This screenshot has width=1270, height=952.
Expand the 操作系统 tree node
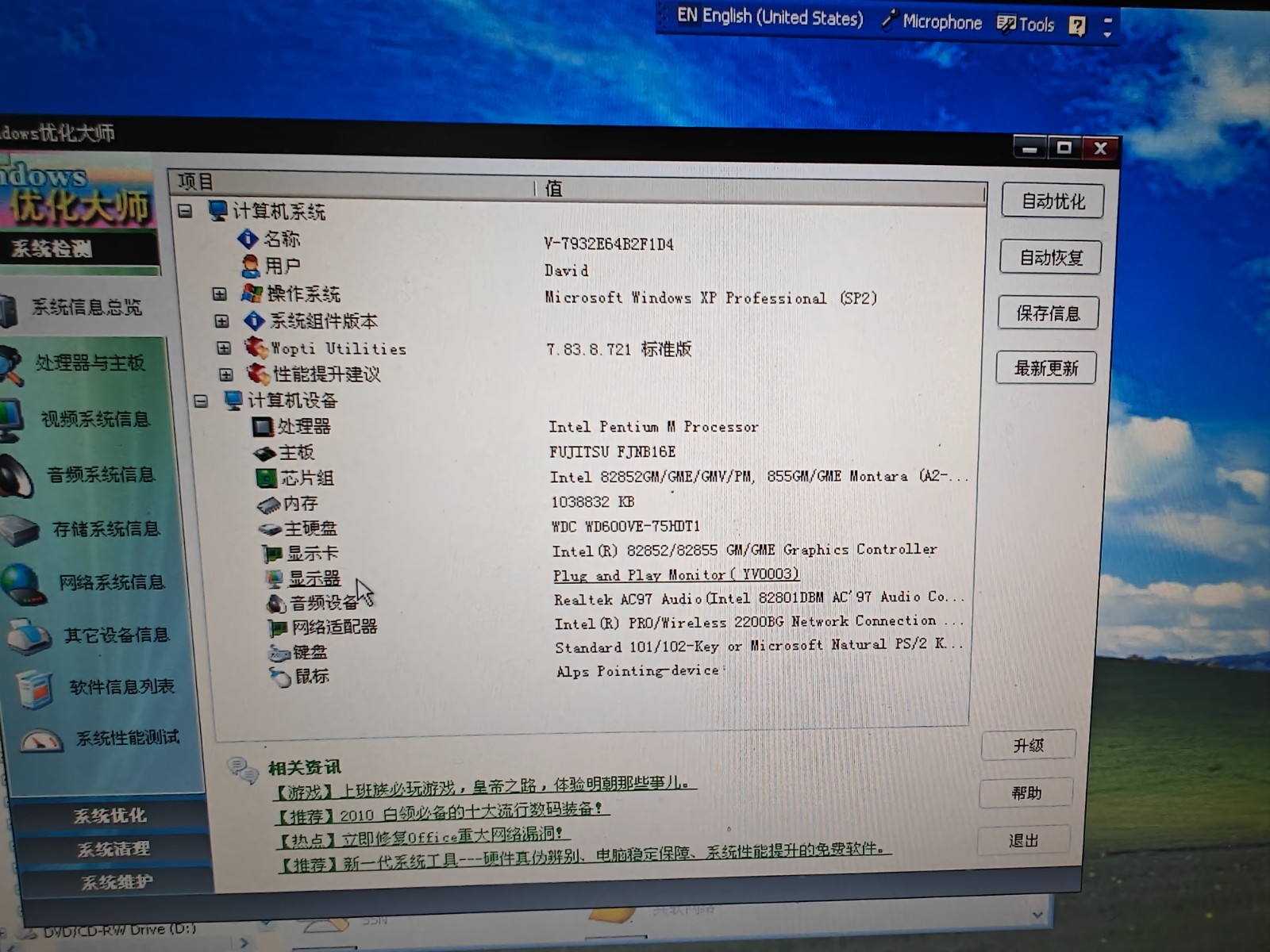(220, 294)
